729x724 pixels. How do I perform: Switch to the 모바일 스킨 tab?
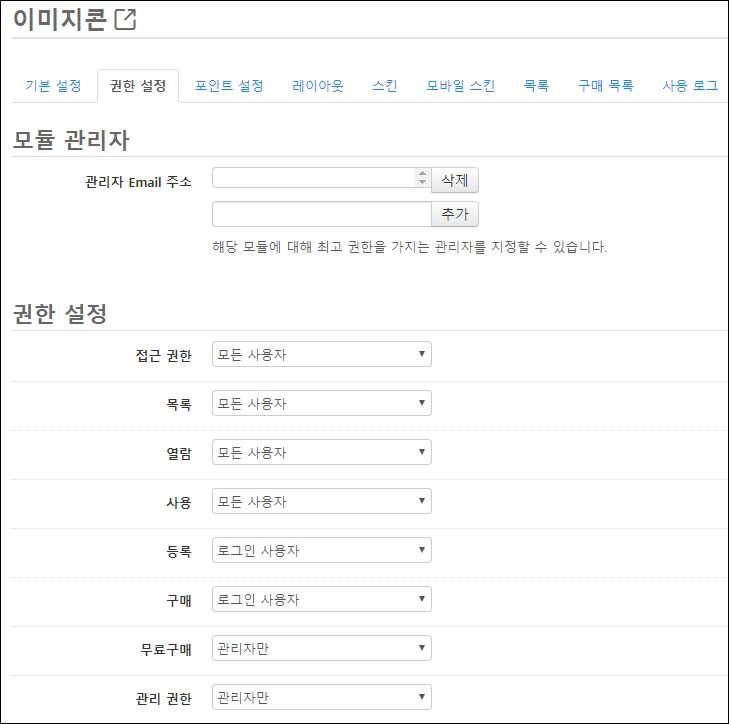click(x=460, y=86)
